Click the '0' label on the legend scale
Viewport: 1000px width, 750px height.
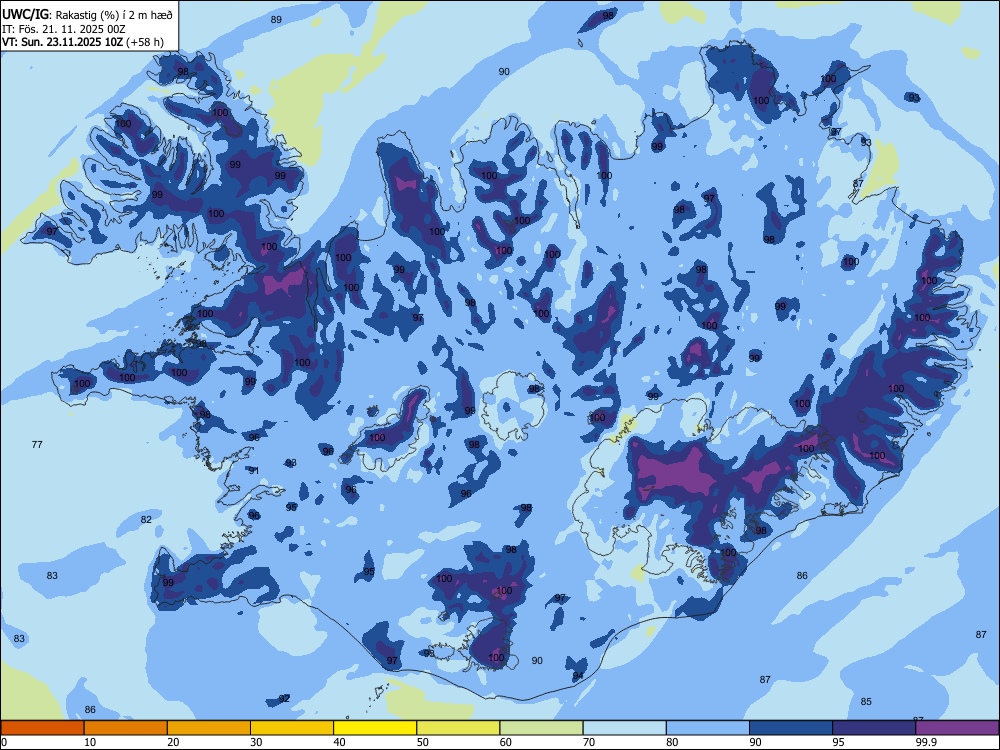(x=4, y=742)
